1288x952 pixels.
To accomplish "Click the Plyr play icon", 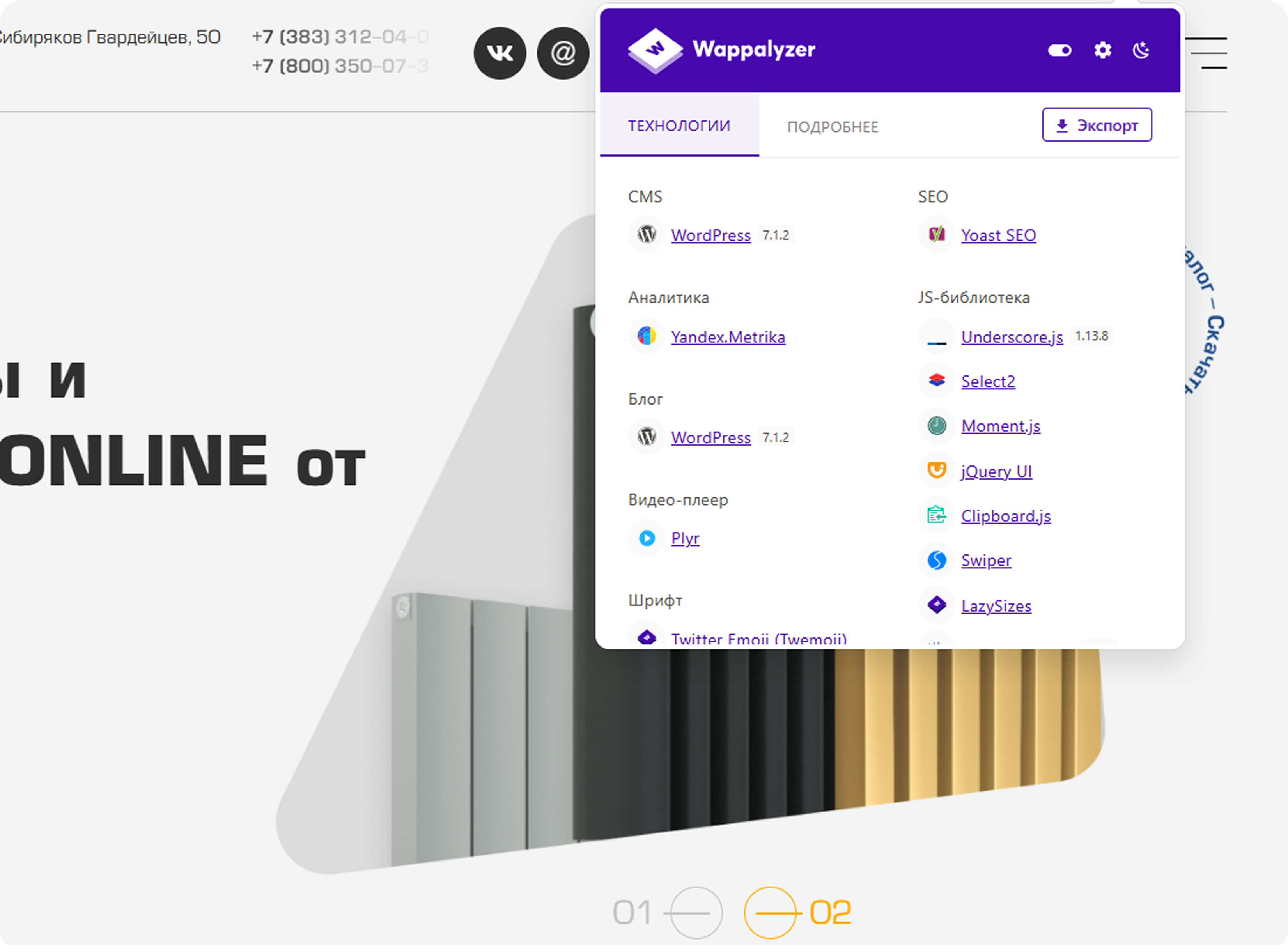I will 647,538.
